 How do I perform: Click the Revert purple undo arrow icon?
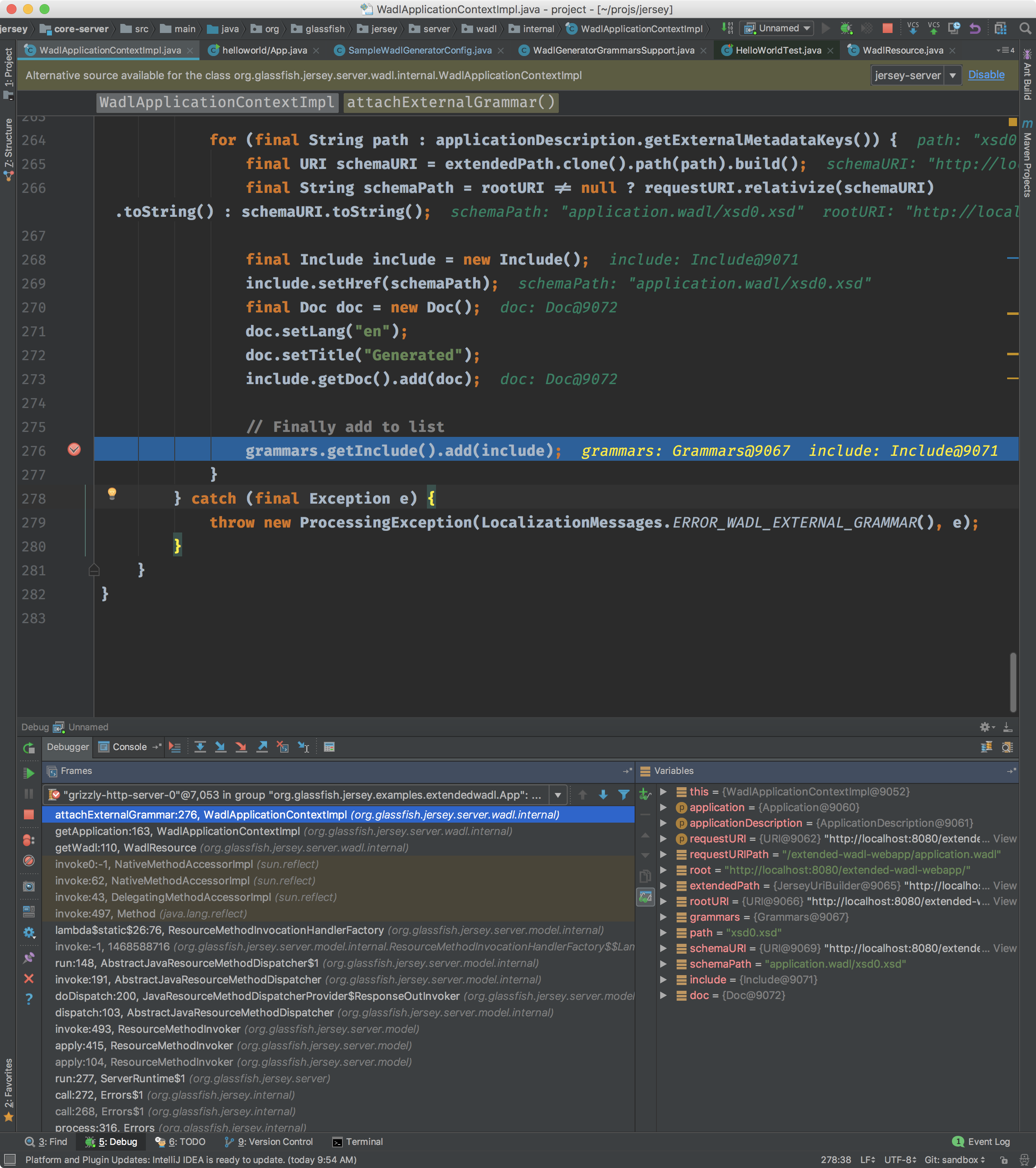pos(975,28)
